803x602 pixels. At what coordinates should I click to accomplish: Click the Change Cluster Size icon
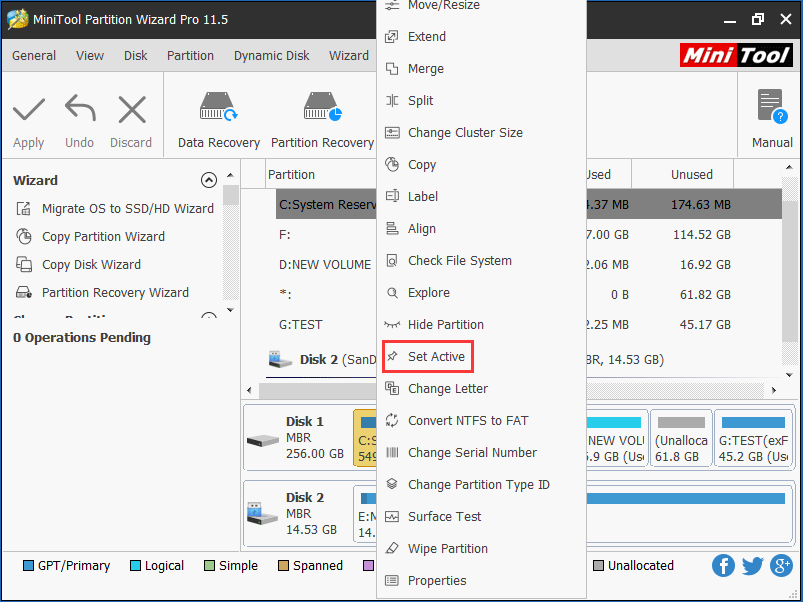[392, 133]
